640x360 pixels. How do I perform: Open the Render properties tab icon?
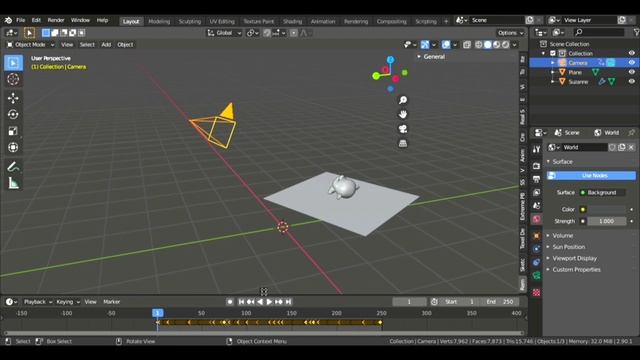pyautogui.click(x=536, y=166)
